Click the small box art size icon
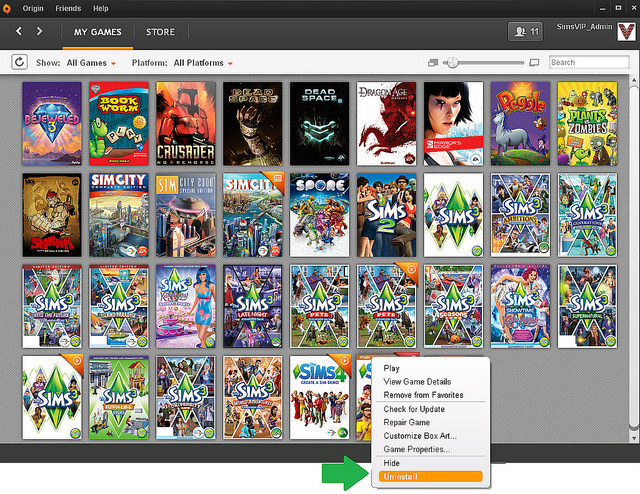This screenshot has height=494, width=640. [433, 62]
